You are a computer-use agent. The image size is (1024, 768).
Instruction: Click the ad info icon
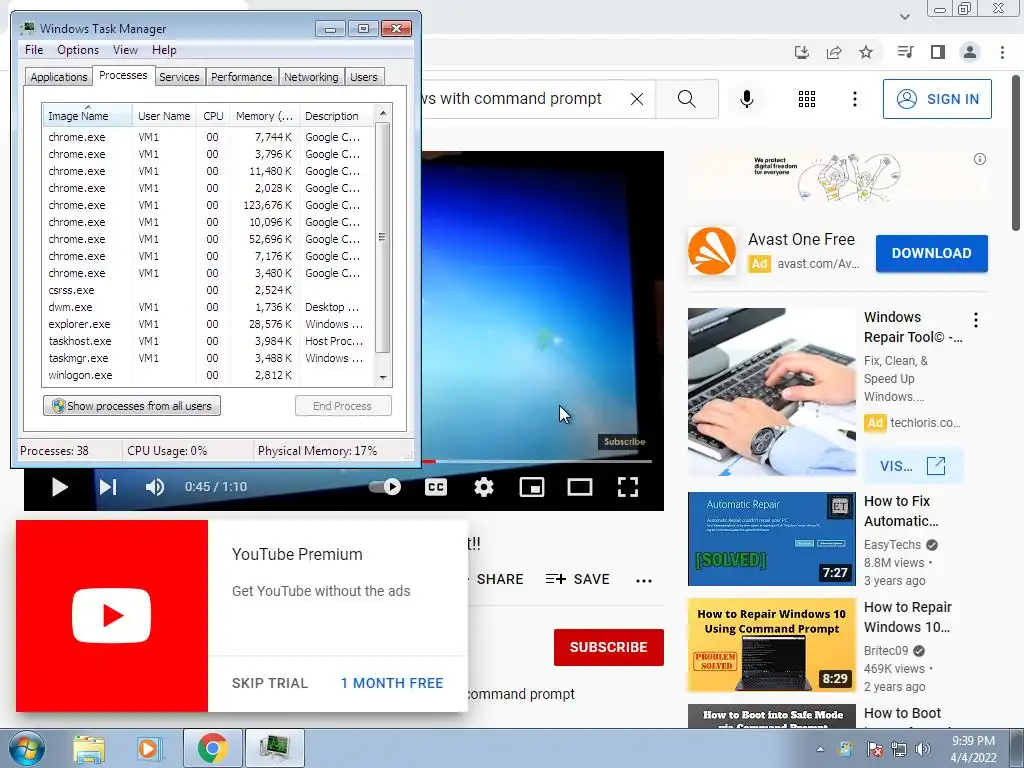coord(980,159)
